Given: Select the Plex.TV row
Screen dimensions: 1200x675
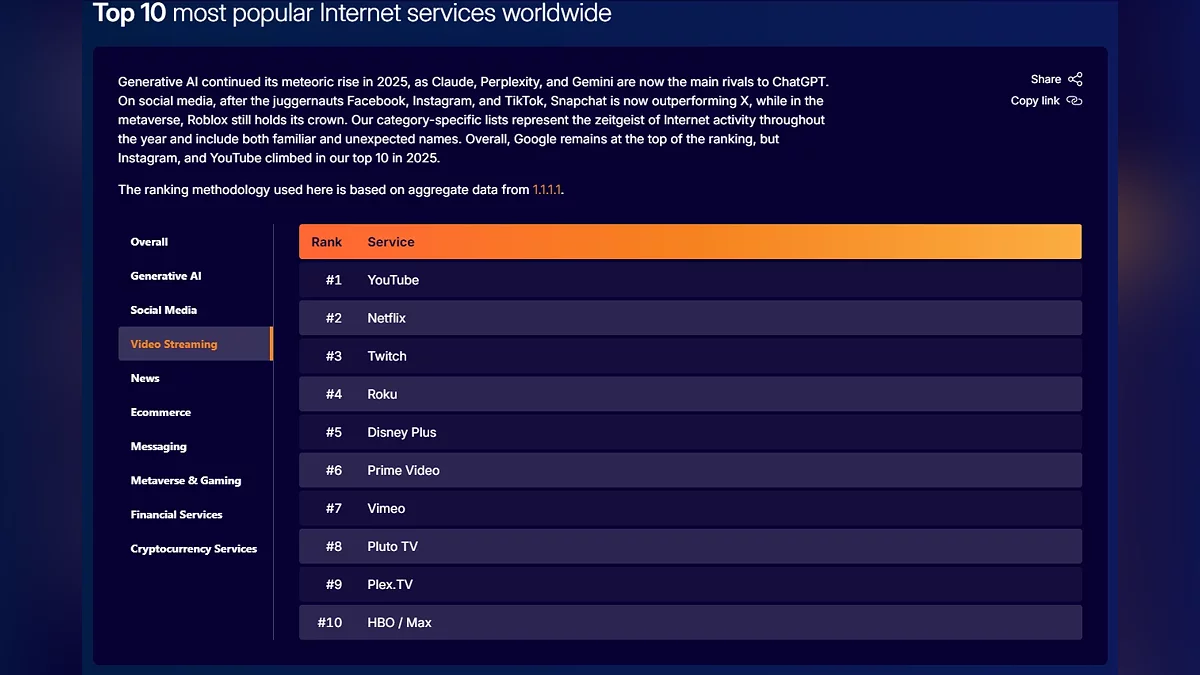Looking at the screenshot, I should pos(690,584).
